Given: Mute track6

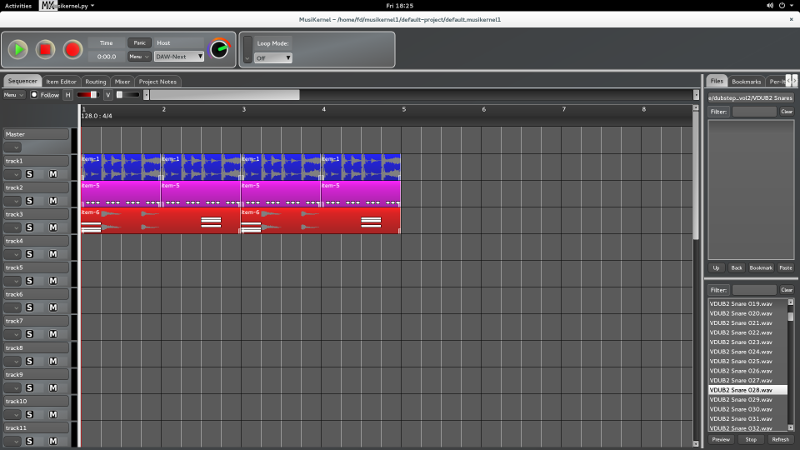Looking at the screenshot, I should 53,308.
